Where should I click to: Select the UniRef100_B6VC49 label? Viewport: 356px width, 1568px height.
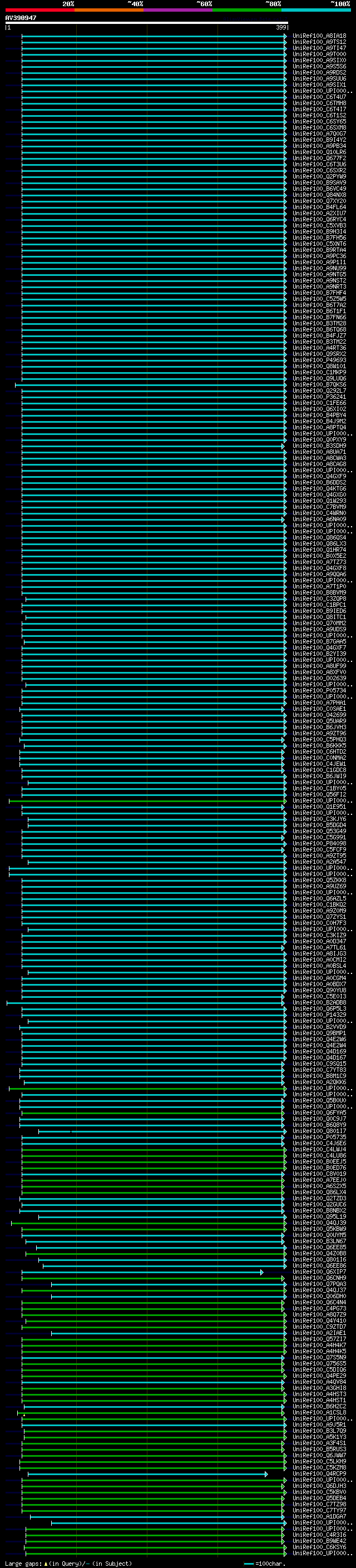click(319, 189)
